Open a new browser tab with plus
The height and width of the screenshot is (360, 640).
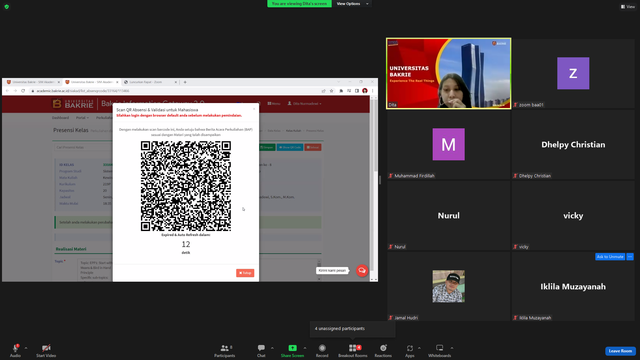[185, 82]
